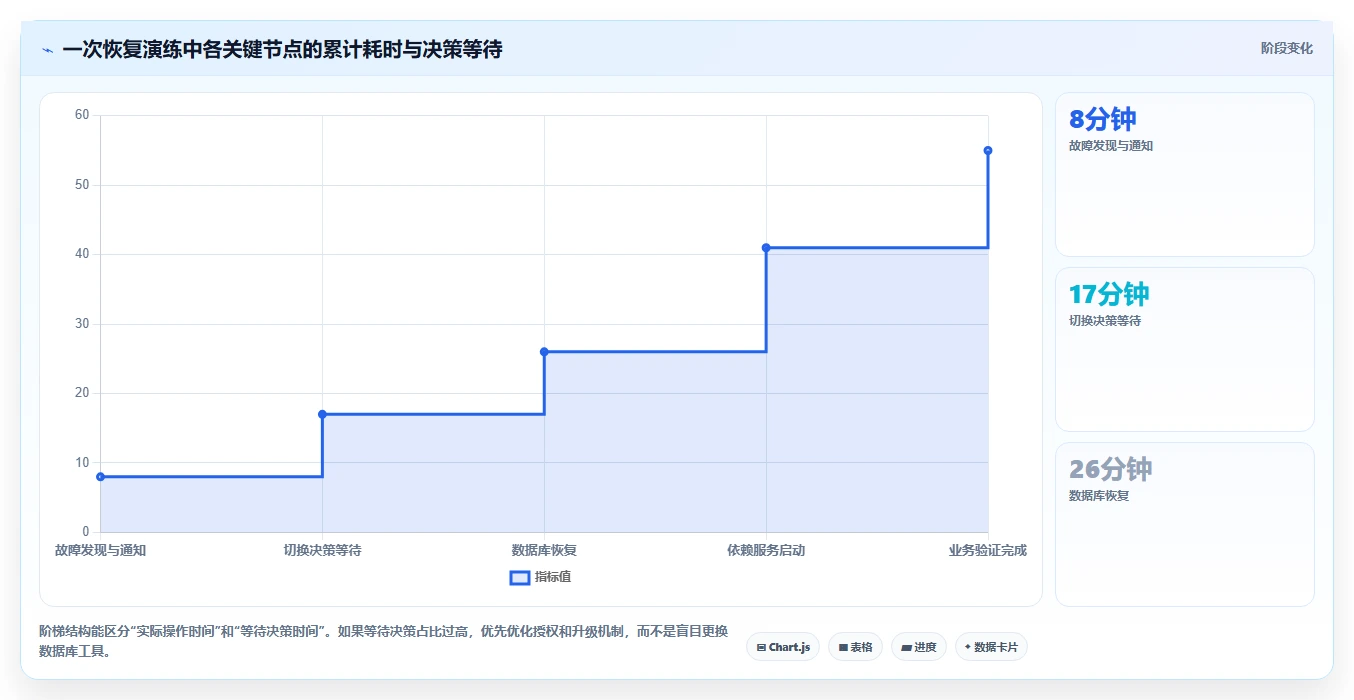Click the x-axis label 数据库恢复
This screenshot has height=700, width=1354.
[544, 550]
